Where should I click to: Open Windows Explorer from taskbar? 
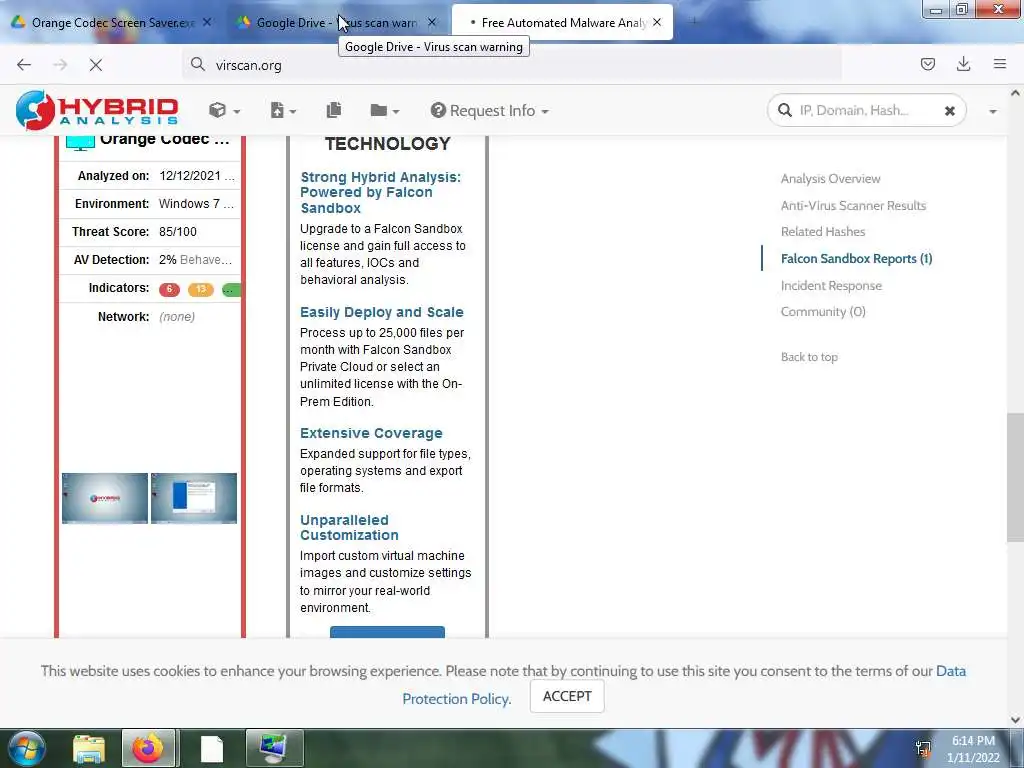pyautogui.click(x=88, y=749)
